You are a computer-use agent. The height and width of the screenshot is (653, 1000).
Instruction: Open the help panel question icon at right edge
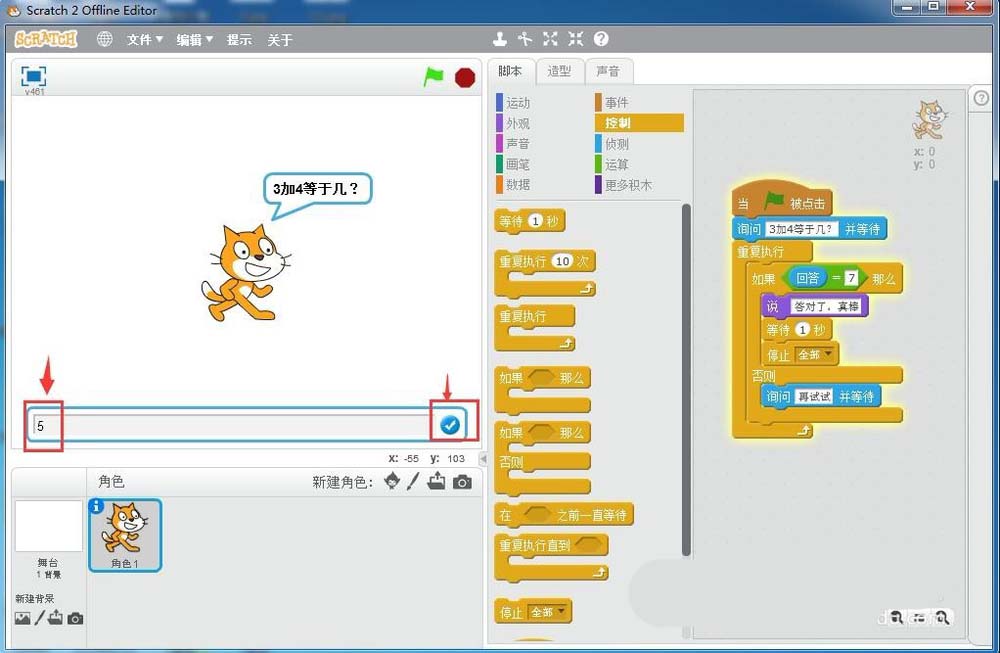coord(982,98)
